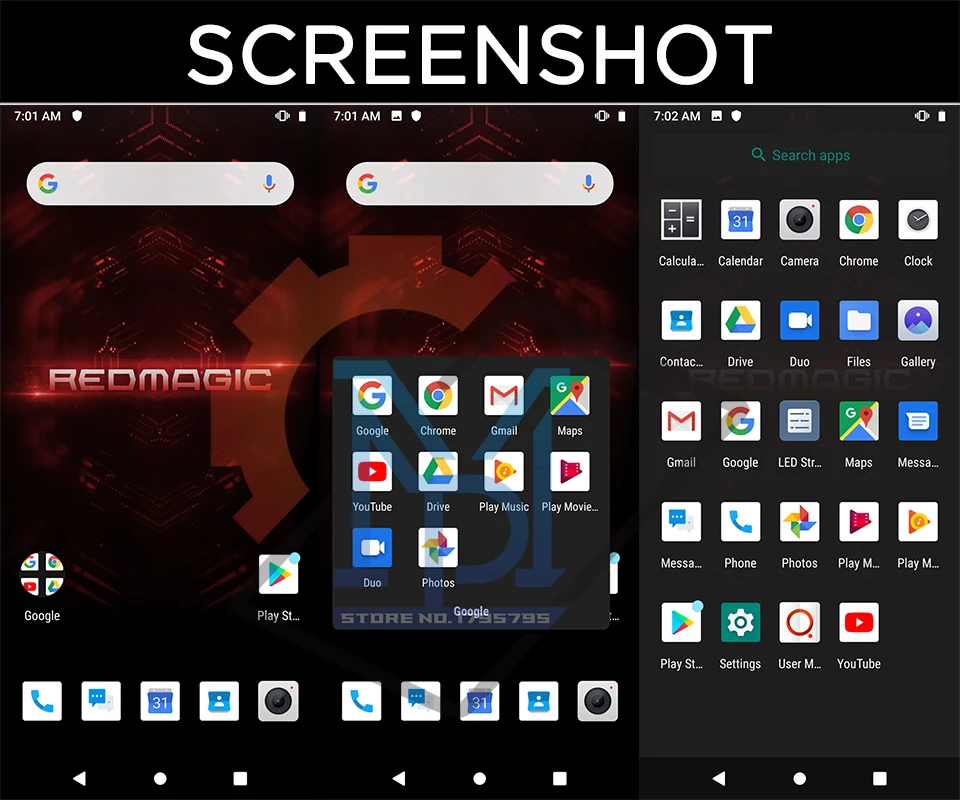Tap the Home button on app drawer screen
The width and height of the screenshot is (960, 800).
click(800, 779)
